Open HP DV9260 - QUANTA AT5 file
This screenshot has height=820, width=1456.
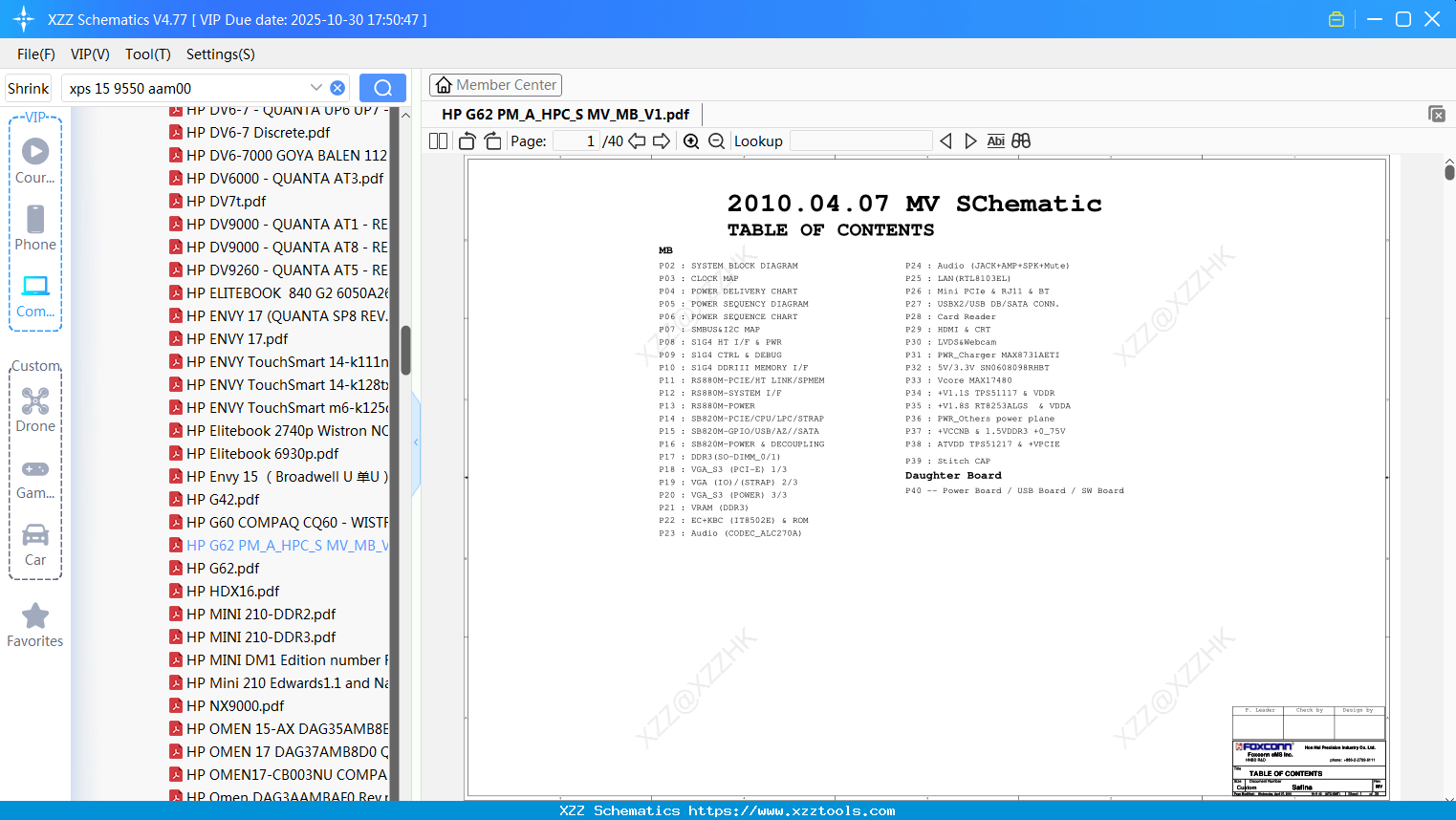(278, 270)
